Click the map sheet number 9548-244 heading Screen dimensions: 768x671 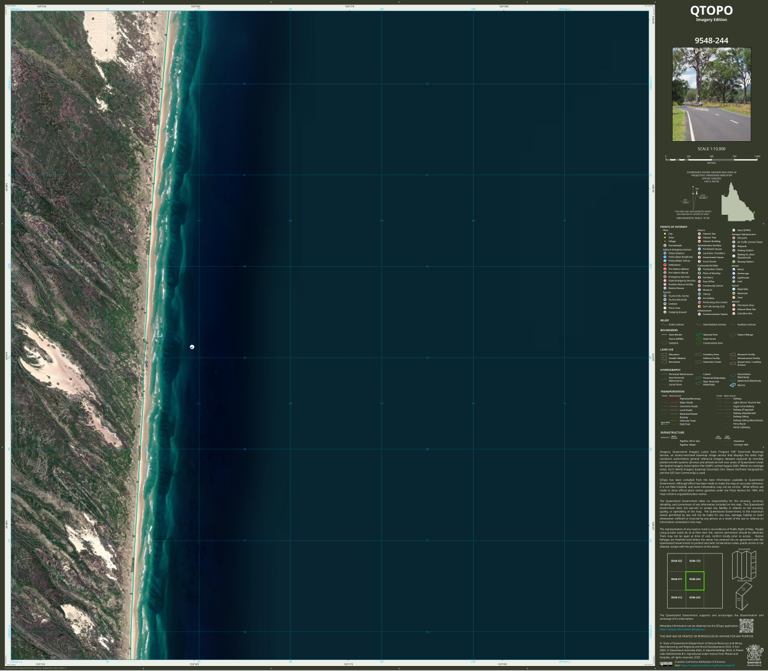[x=711, y=41]
